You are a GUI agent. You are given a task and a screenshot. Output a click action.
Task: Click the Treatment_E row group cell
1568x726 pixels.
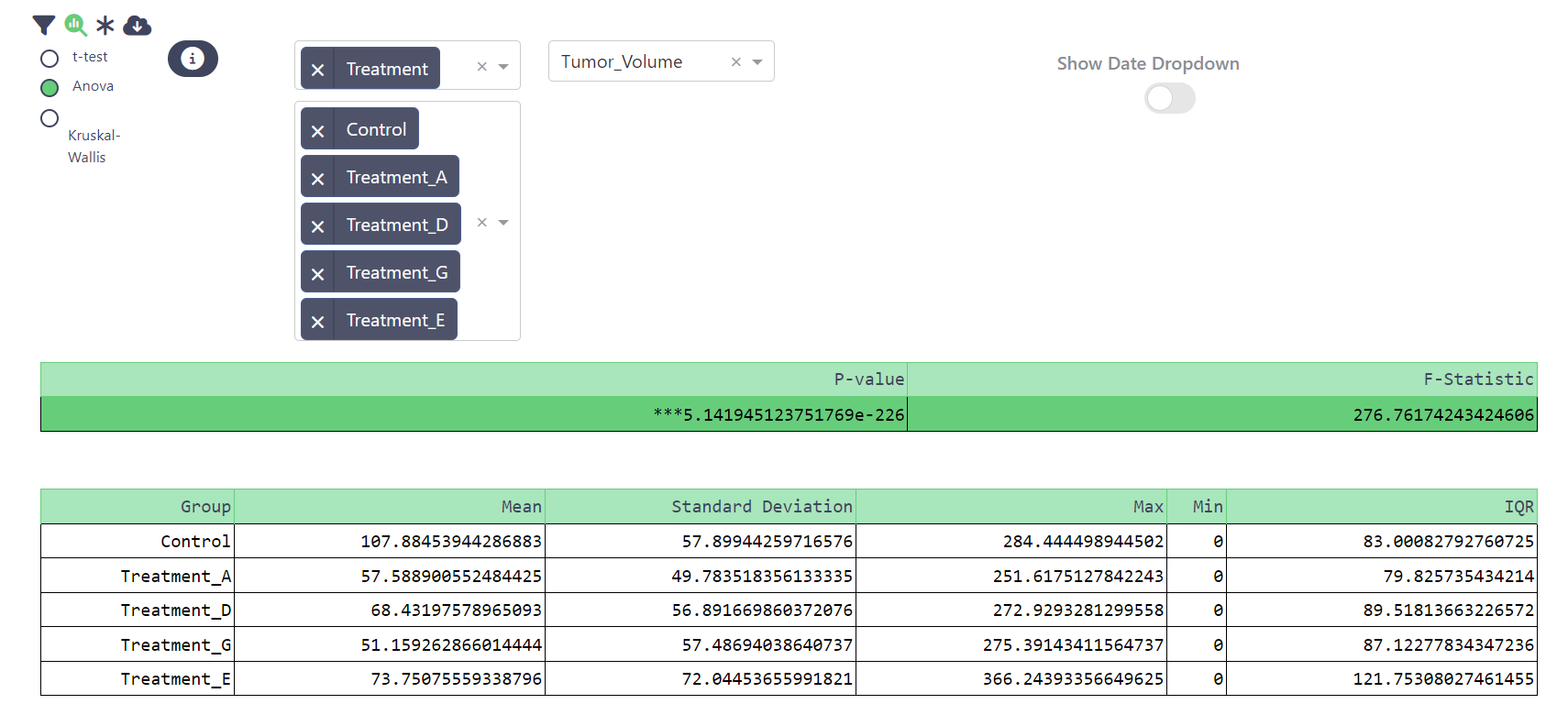[138, 678]
